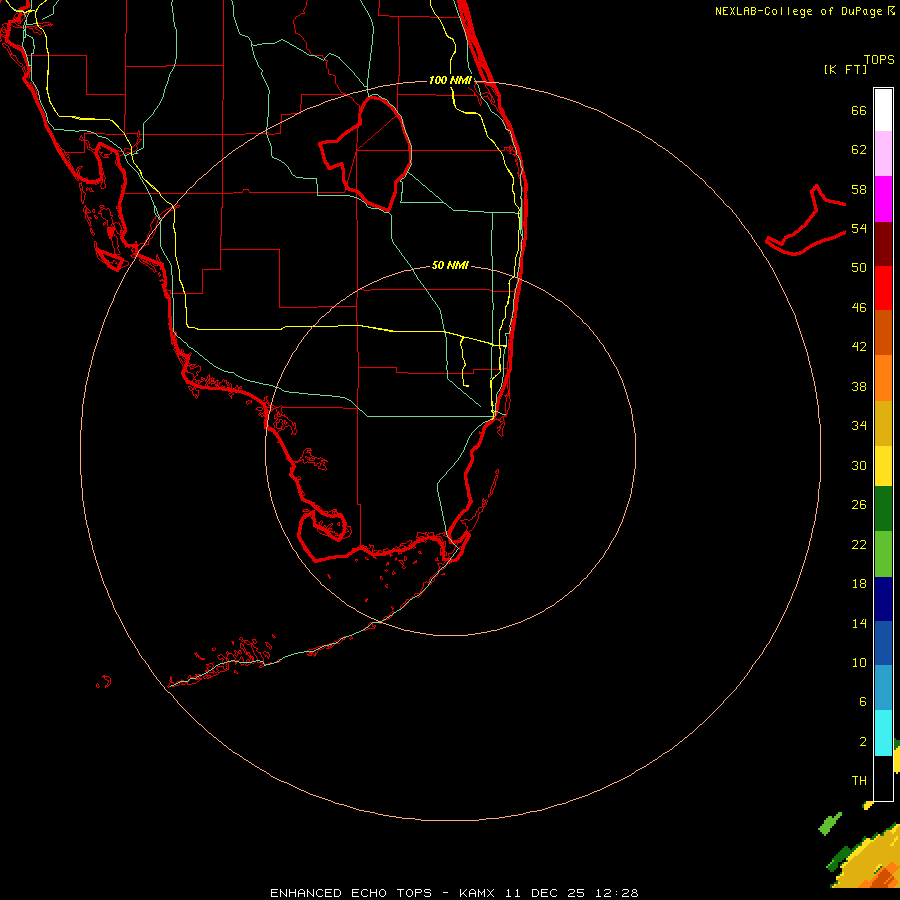Click the legend value 14
Viewport: 900px width, 900px height.
[859, 623]
